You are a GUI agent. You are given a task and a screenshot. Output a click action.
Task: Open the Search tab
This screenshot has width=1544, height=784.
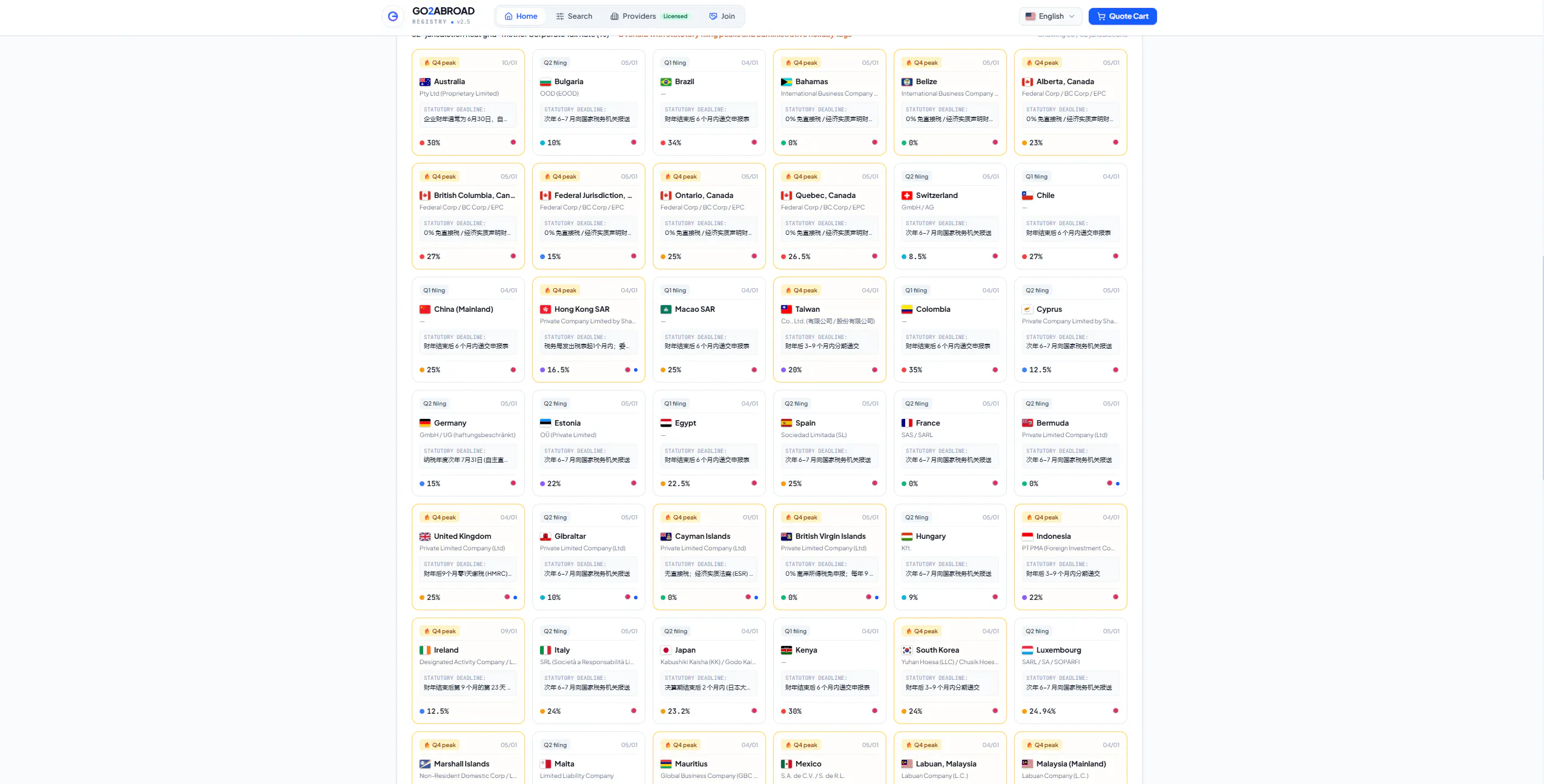coord(574,16)
